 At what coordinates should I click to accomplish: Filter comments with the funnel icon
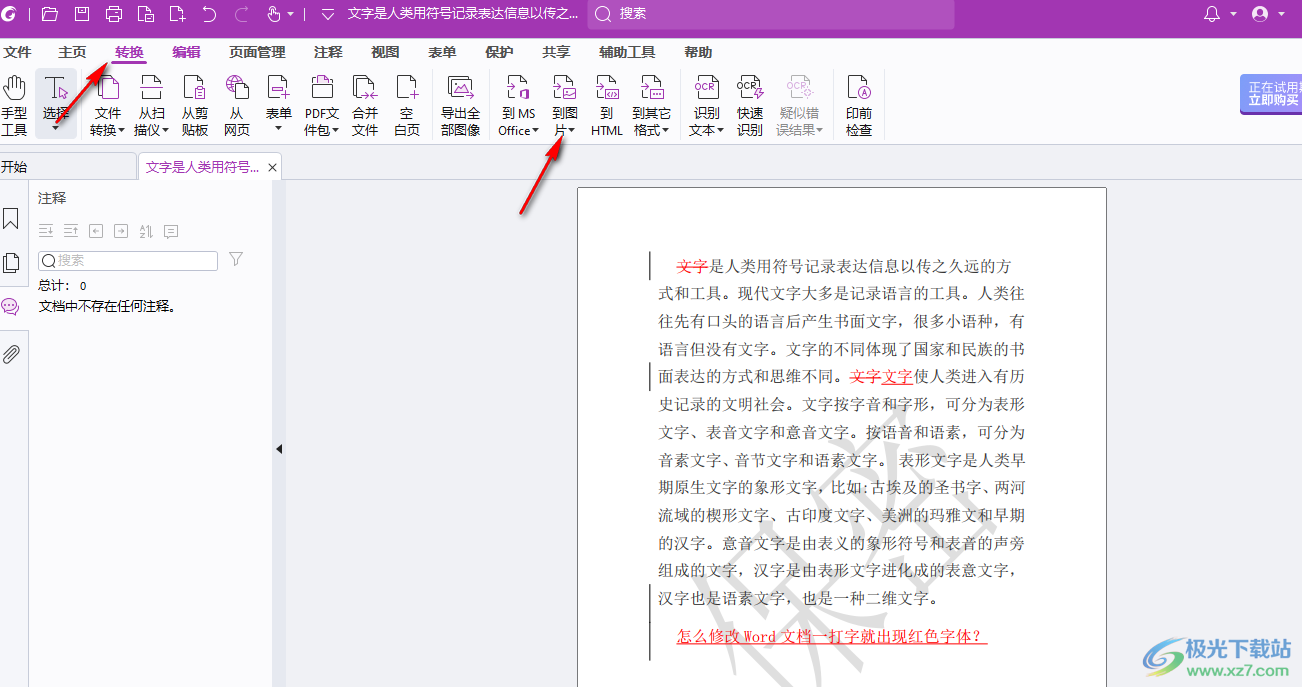[x=236, y=260]
